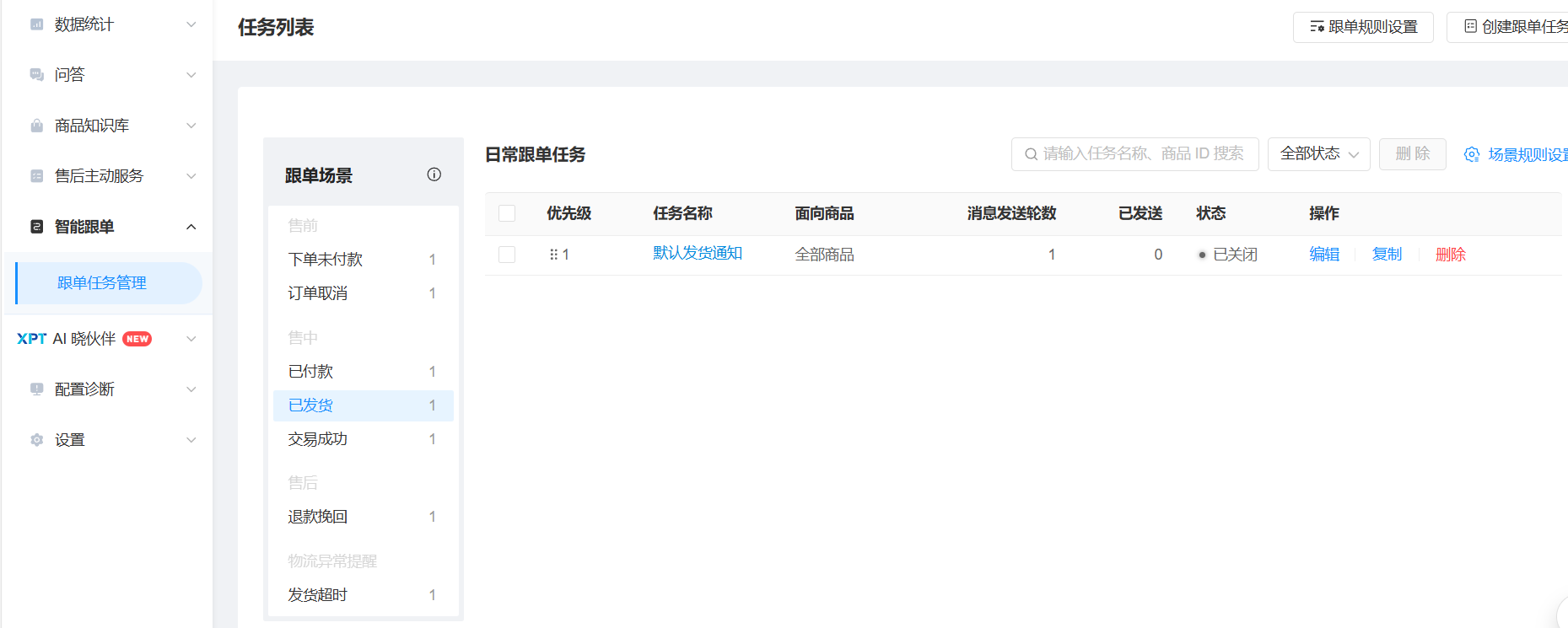Focus the task name search field
1568x628 pixels.
click(x=1134, y=154)
